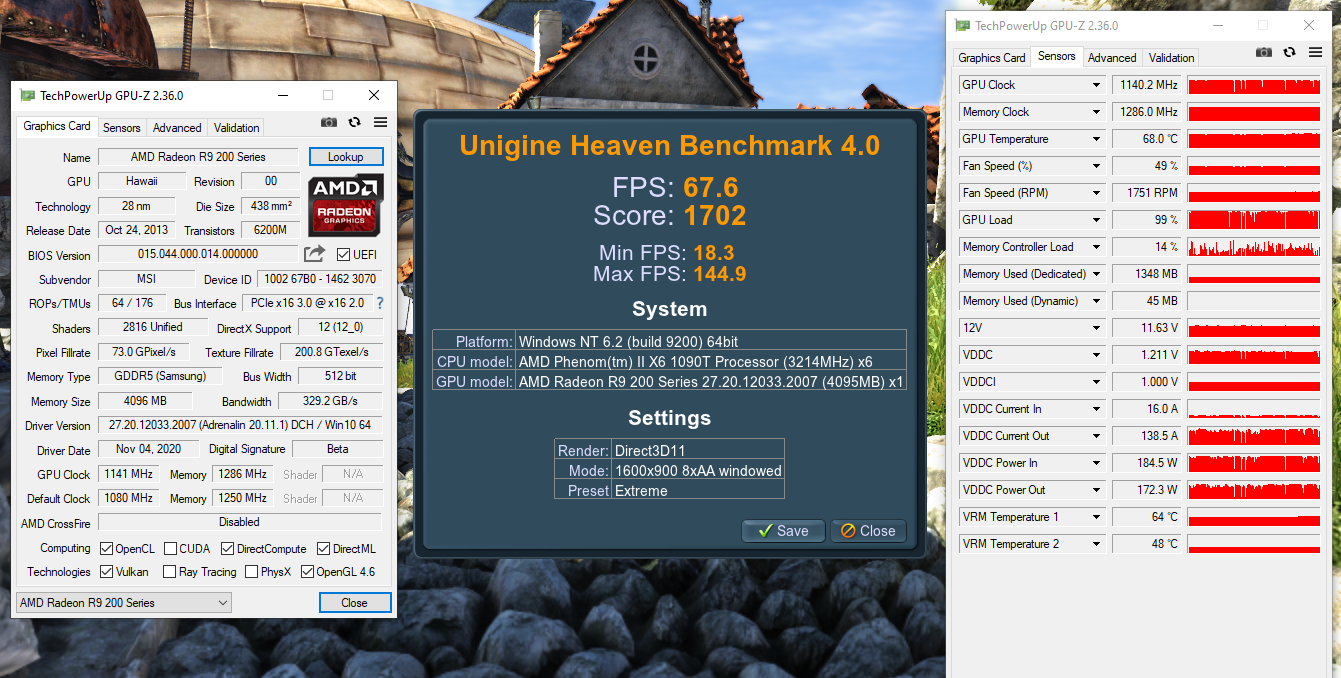Click the screenshot camera icon in left GPU-Z window
Image resolution: width=1341 pixels, height=678 pixels.
329,122
